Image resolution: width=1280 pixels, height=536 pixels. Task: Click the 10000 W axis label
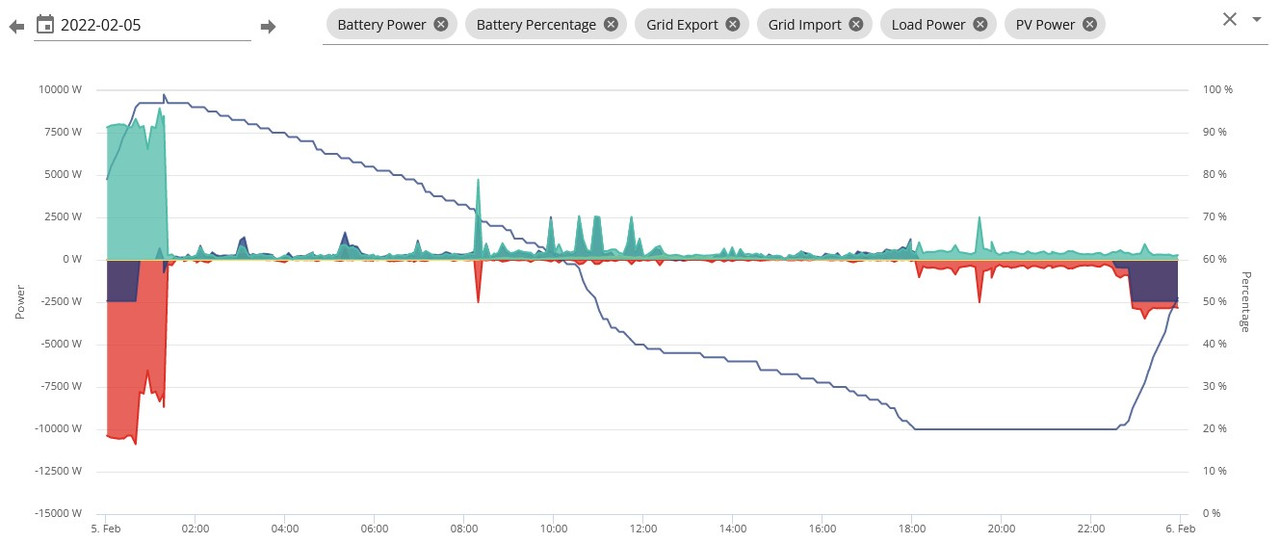click(62, 89)
